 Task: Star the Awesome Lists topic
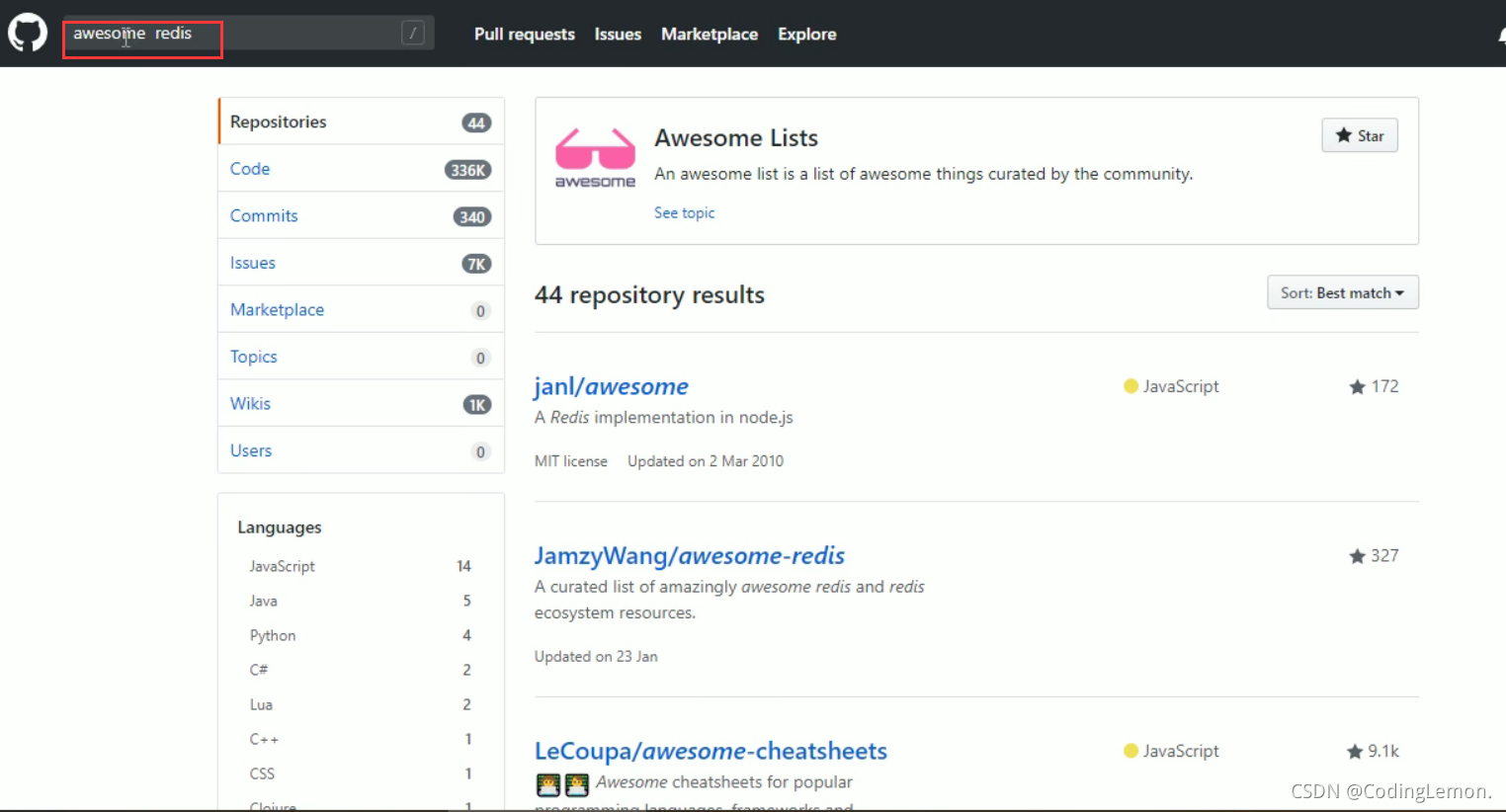coord(1360,135)
